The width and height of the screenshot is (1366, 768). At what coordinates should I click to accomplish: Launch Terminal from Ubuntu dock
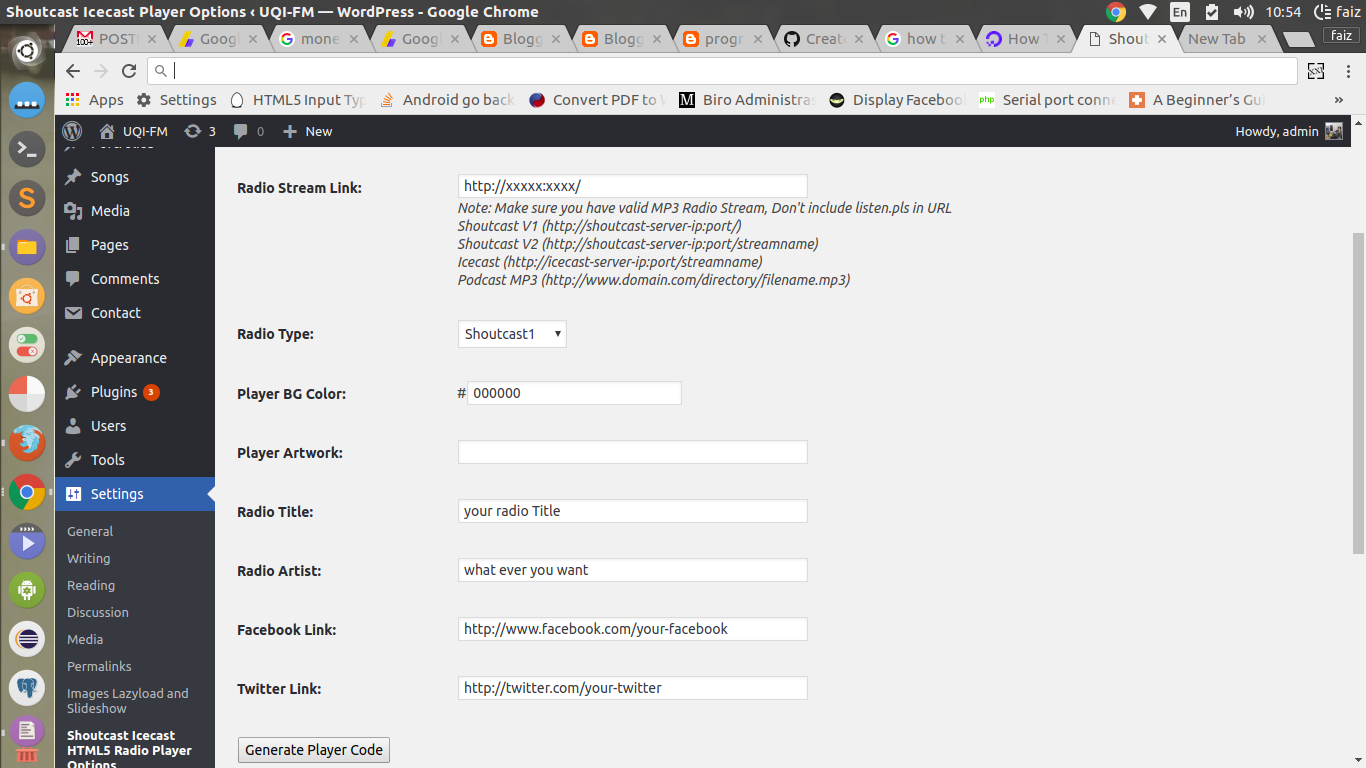(27, 150)
